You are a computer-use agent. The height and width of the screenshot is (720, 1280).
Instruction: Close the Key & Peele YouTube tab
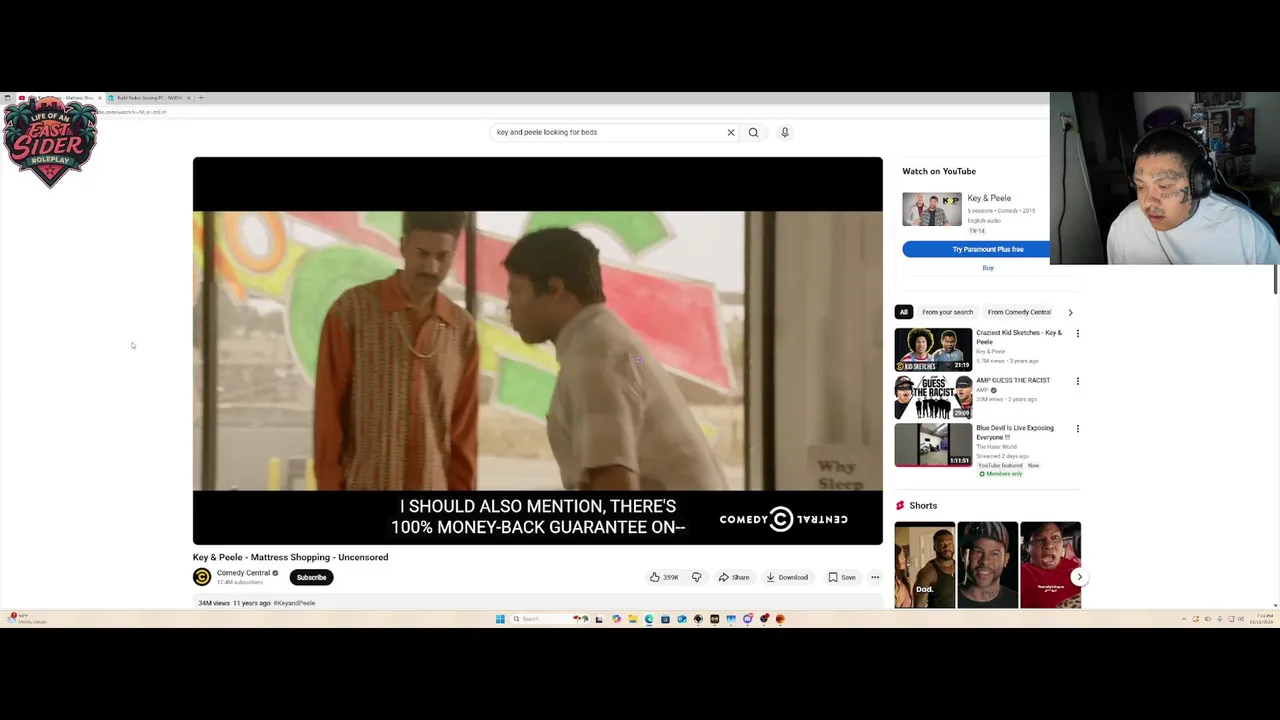click(x=100, y=98)
